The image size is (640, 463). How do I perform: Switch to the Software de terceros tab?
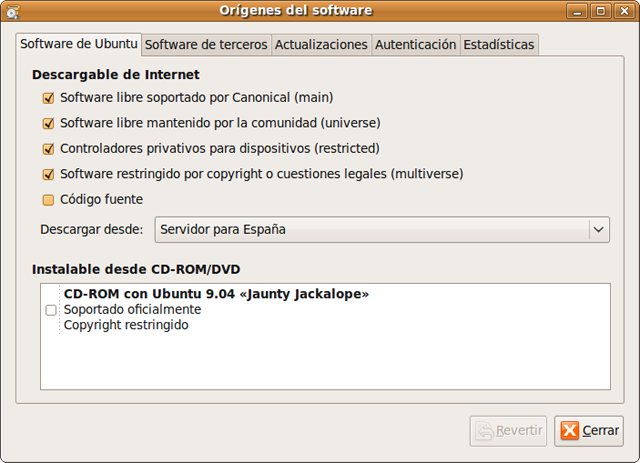(205, 45)
